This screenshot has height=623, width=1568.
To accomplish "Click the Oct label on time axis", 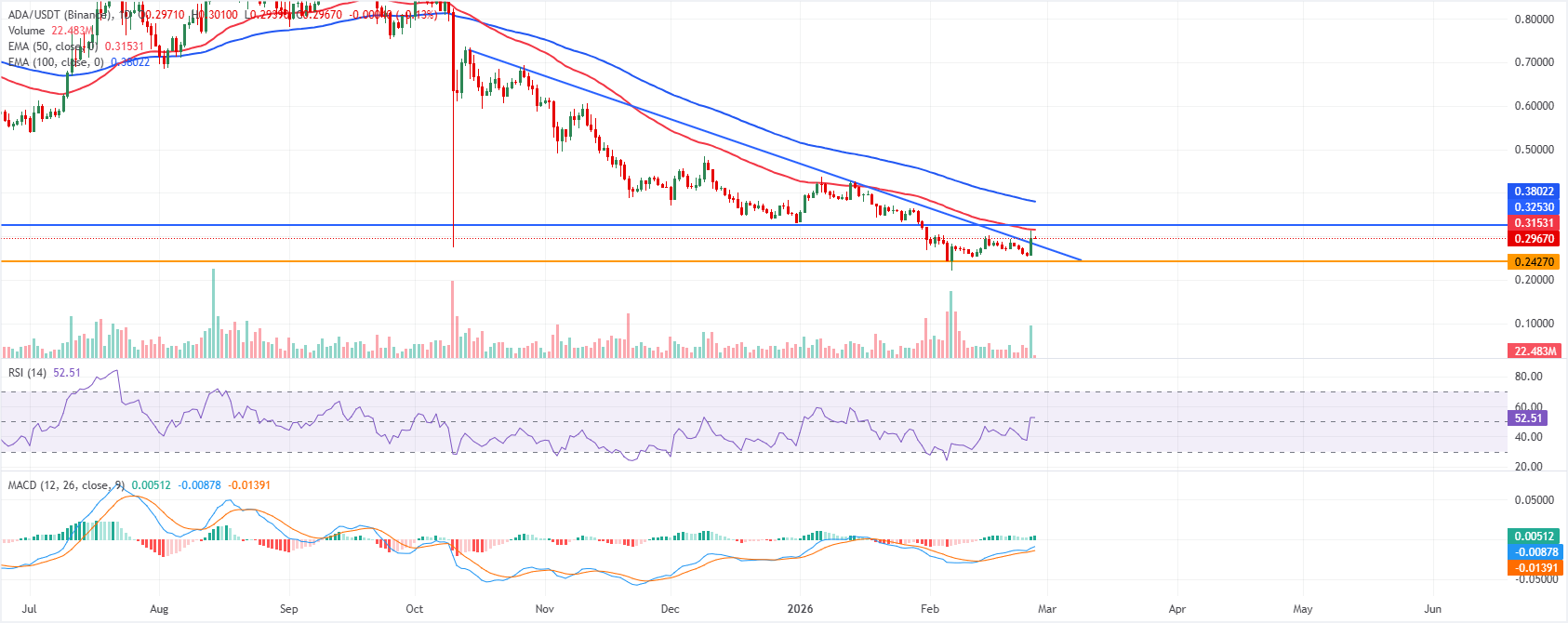I will point(415,609).
